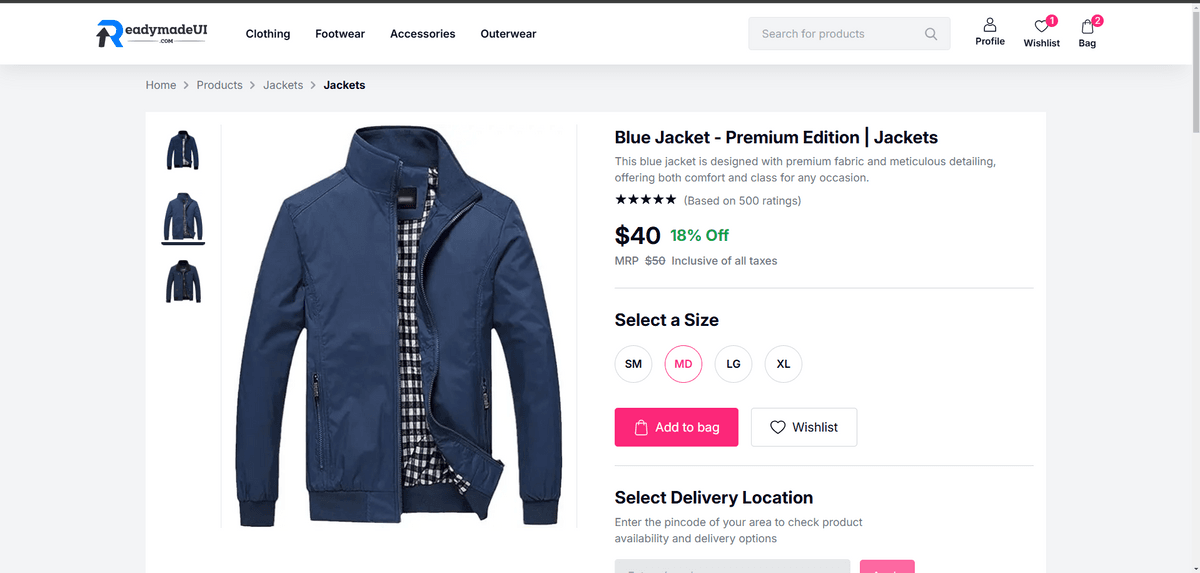This screenshot has width=1200, height=573.
Task: Go to Products breadcrumb link
Action: tap(219, 85)
